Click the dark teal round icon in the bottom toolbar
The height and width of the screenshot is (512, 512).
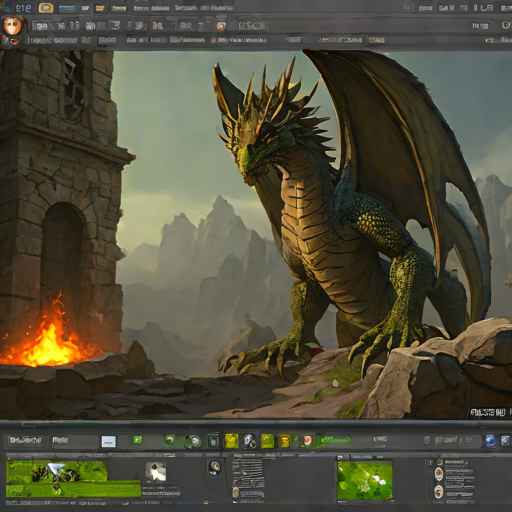213,441
